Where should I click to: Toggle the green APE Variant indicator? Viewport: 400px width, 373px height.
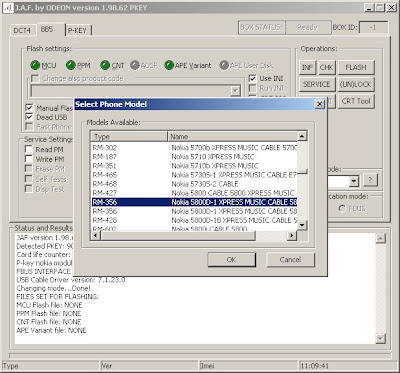(x=169, y=65)
